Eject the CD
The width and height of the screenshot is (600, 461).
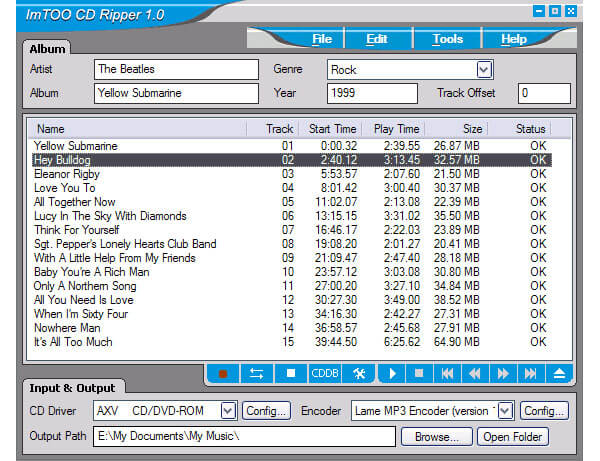559,373
